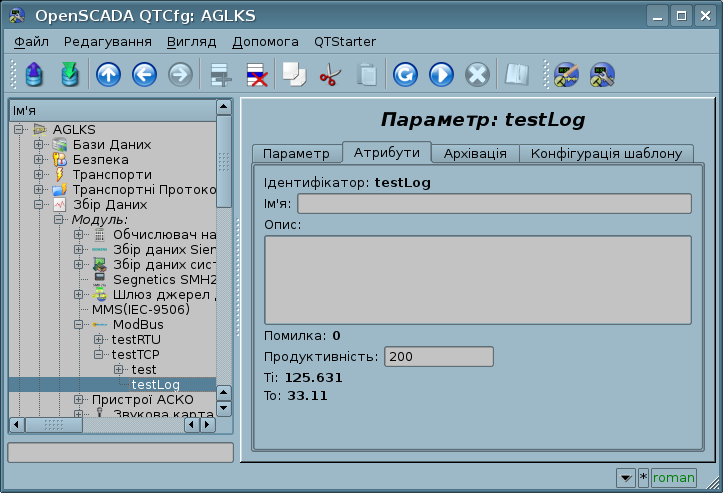723x493 pixels.
Task: Open the dropdown arrow in status bar
Action: click(625, 477)
